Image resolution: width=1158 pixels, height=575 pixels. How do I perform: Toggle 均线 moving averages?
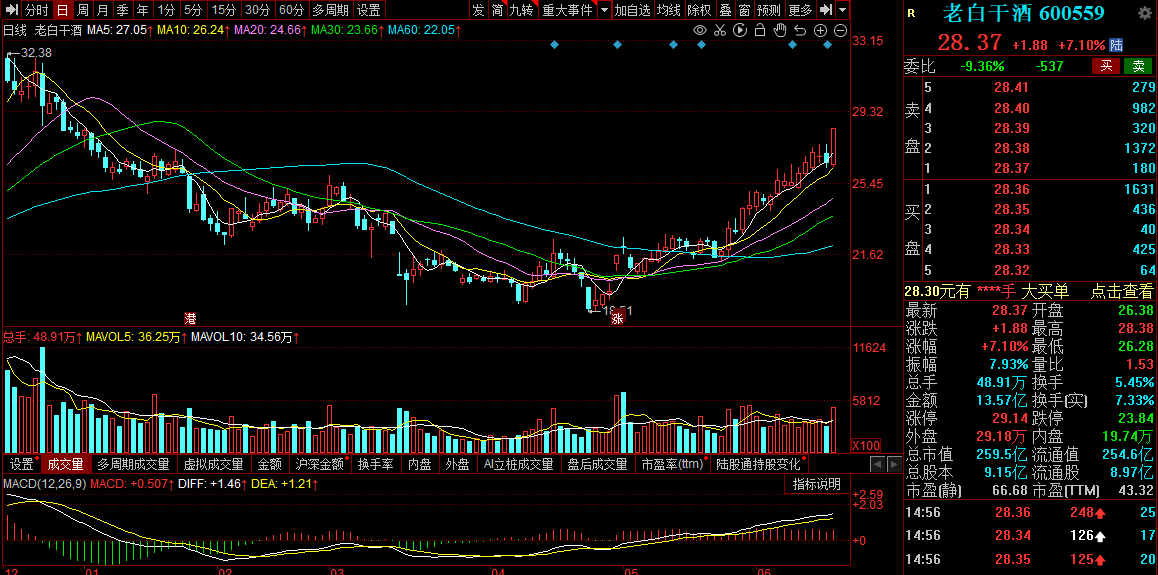[x=670, y=10]
